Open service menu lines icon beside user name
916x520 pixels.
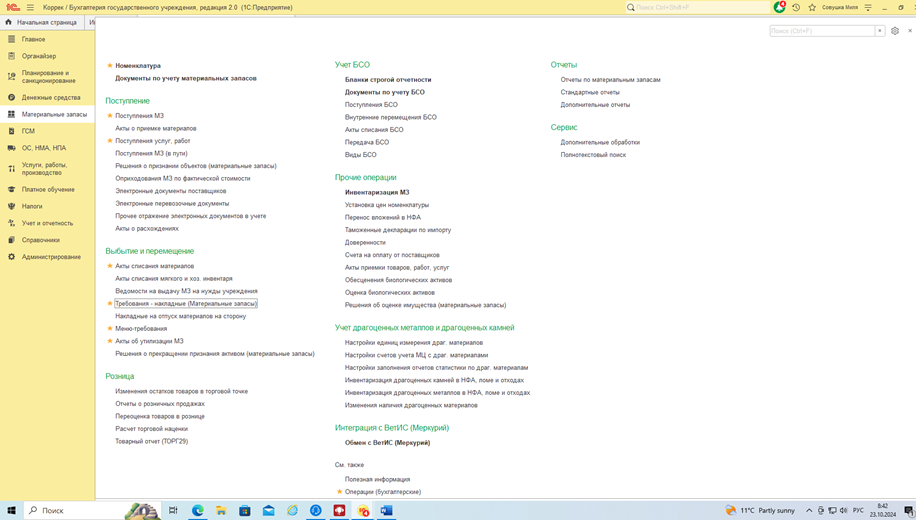pos(868,8)
